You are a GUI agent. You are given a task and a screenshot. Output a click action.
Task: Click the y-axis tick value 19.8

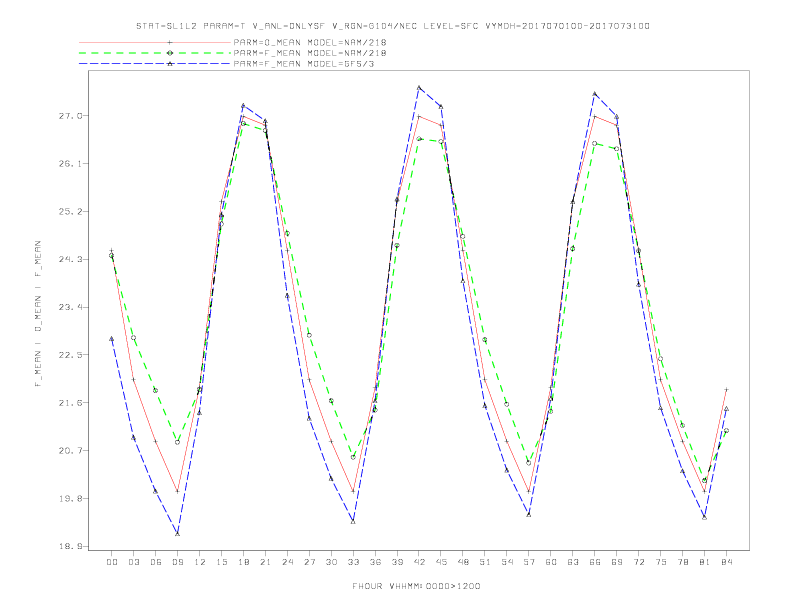tap(70, 498)
